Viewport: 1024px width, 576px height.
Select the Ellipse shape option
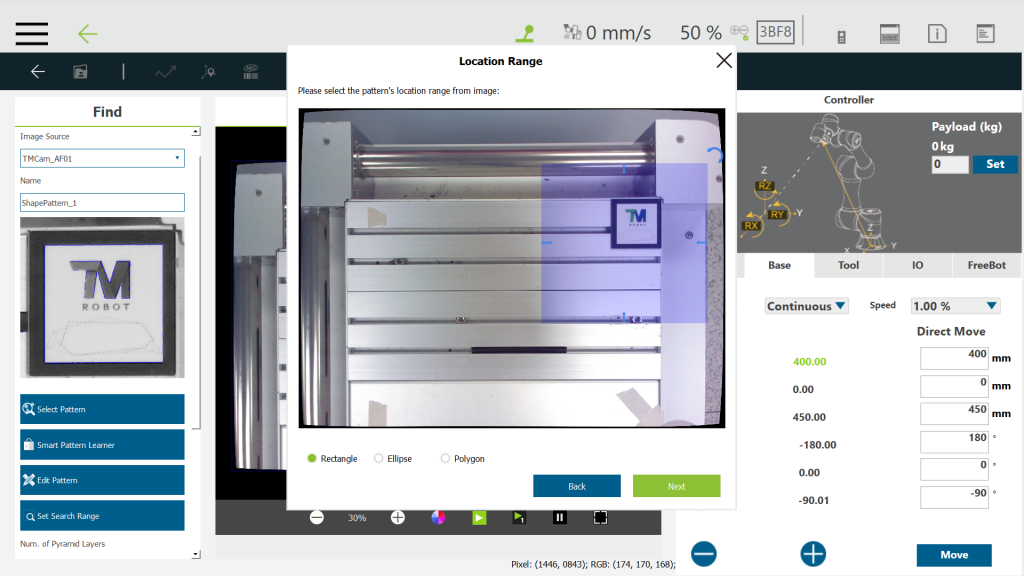(379, 458)
